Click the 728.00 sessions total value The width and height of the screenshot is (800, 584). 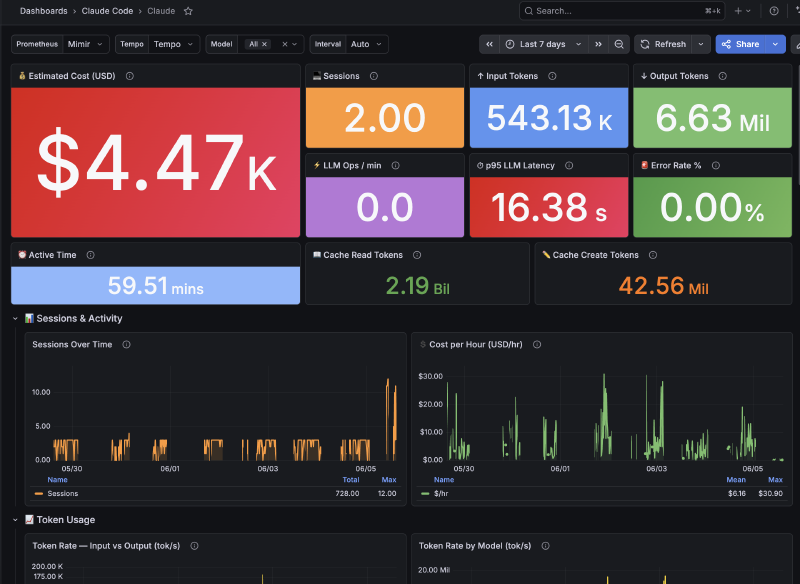pos(347,494)
